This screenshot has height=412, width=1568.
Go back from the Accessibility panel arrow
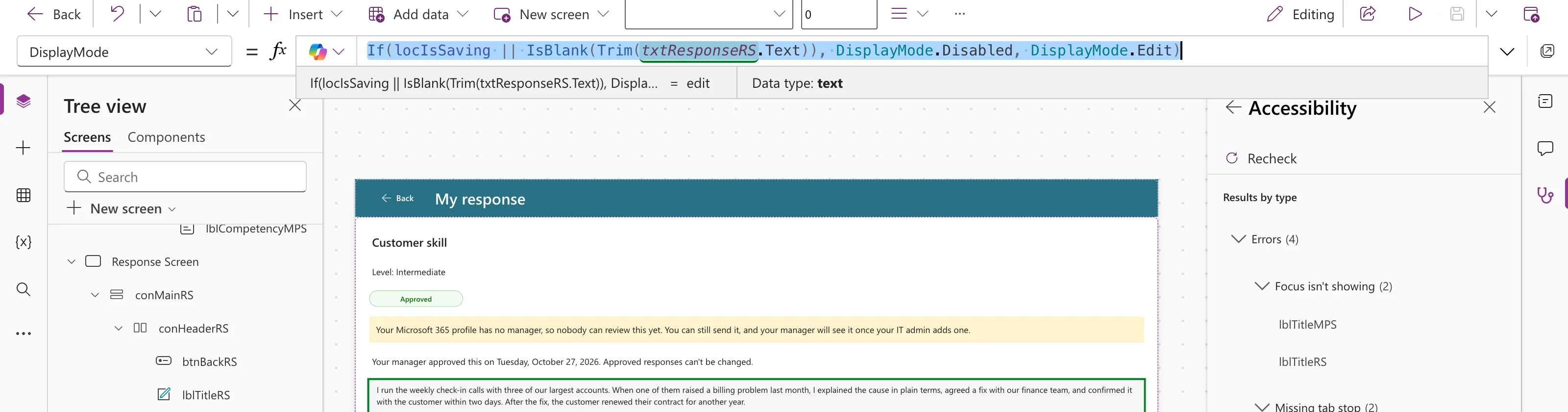(1233, 107)
